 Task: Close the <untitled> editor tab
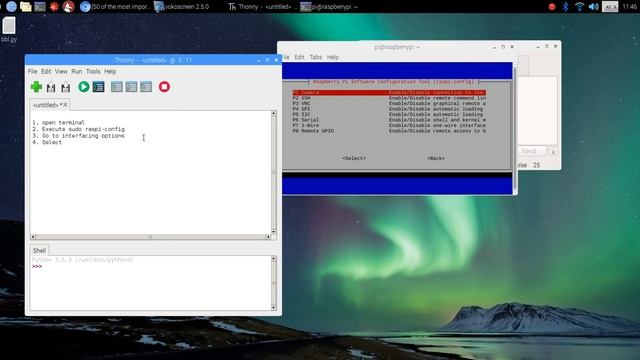pos(65,105)
